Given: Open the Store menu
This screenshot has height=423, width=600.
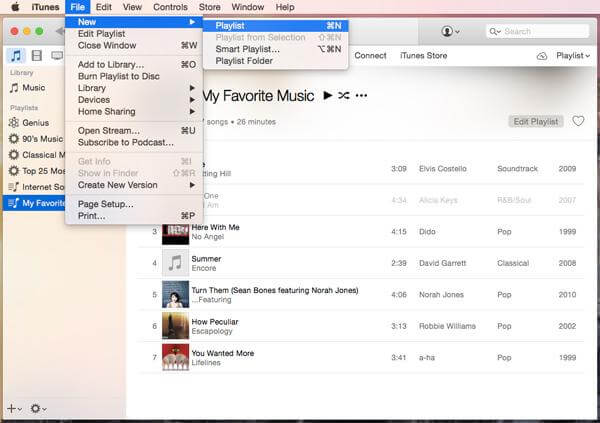Looking at the screenshot, I should click(209, 7).
